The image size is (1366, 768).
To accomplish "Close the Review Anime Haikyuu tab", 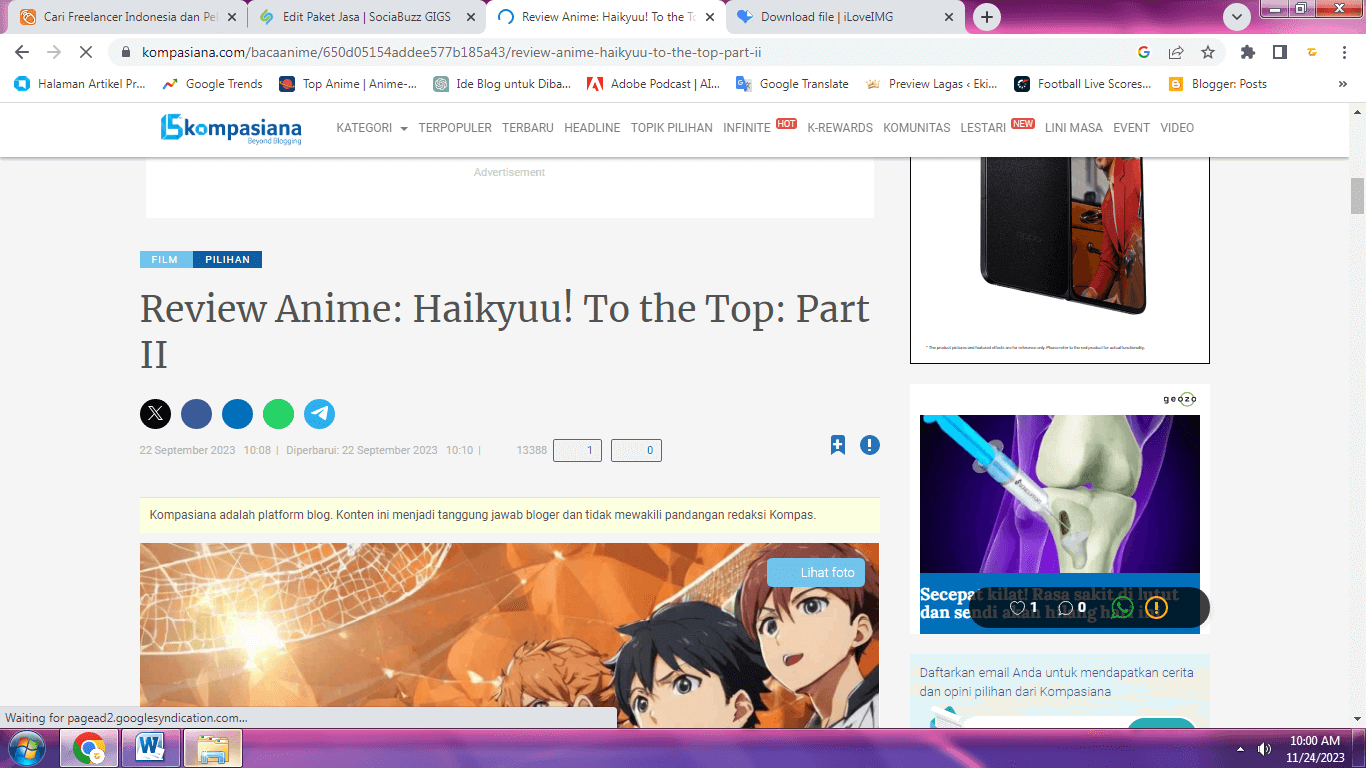I will pos(710,17).
